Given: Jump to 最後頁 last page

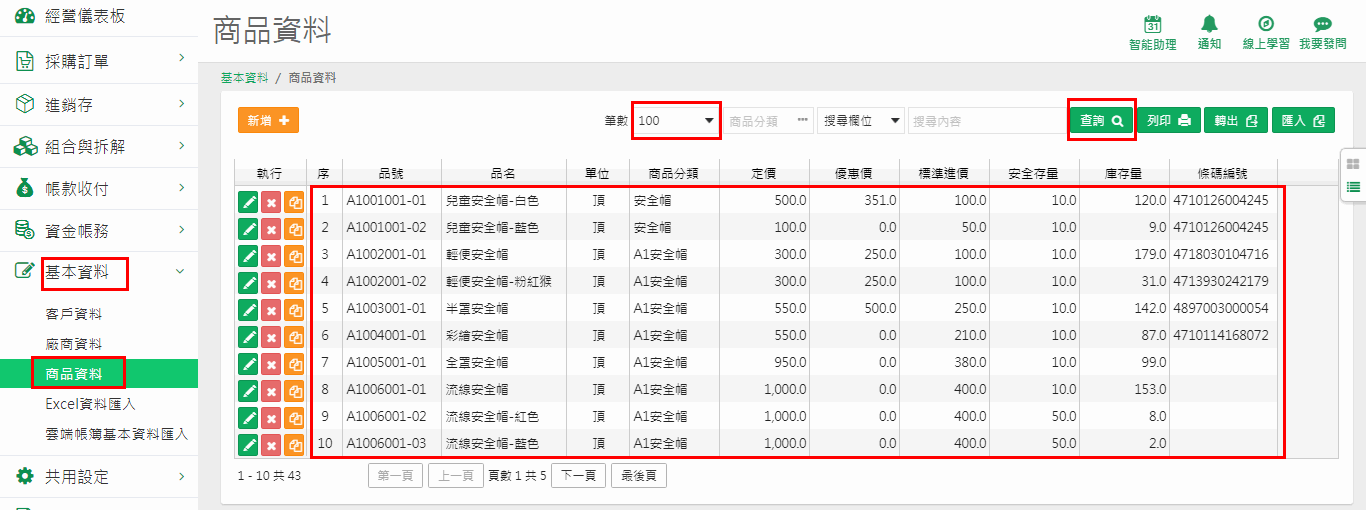Looking at the screenshot, I should click(x=639, y=476).
